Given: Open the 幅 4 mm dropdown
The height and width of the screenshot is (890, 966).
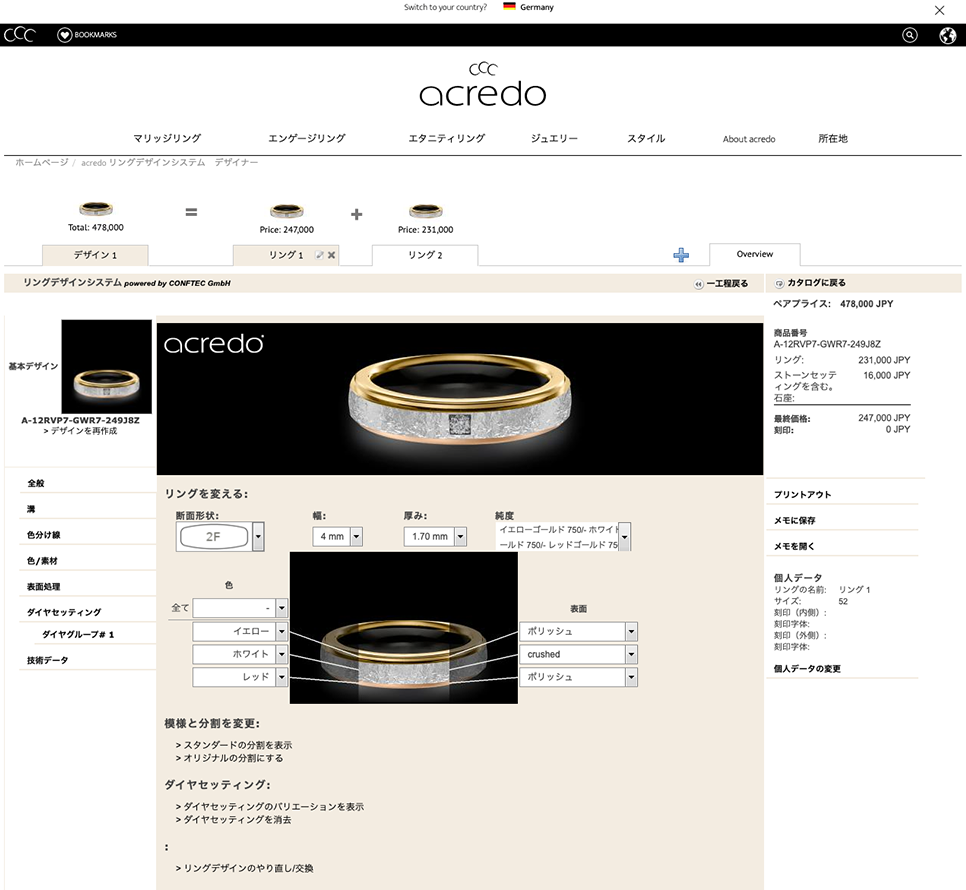Looking at the screenshot, I should pos(355,537).
